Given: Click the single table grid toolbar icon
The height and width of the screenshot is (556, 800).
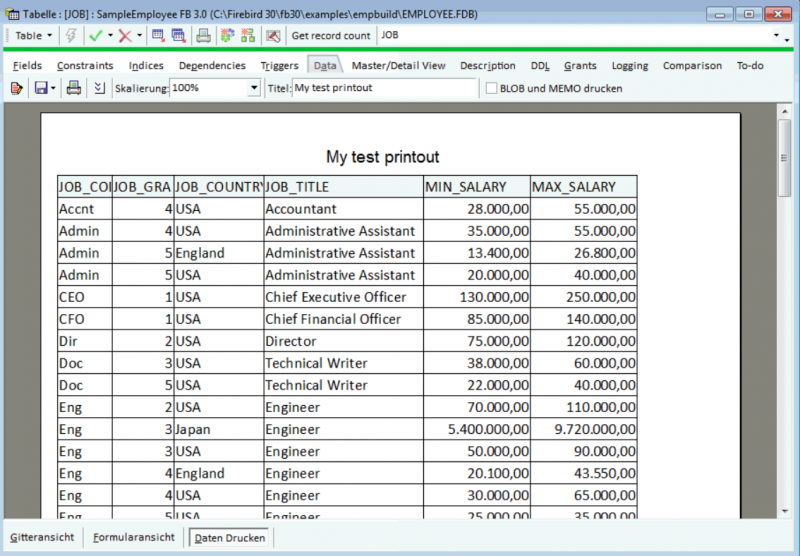Looking at the screenshot, I should (x=158, y=36).
